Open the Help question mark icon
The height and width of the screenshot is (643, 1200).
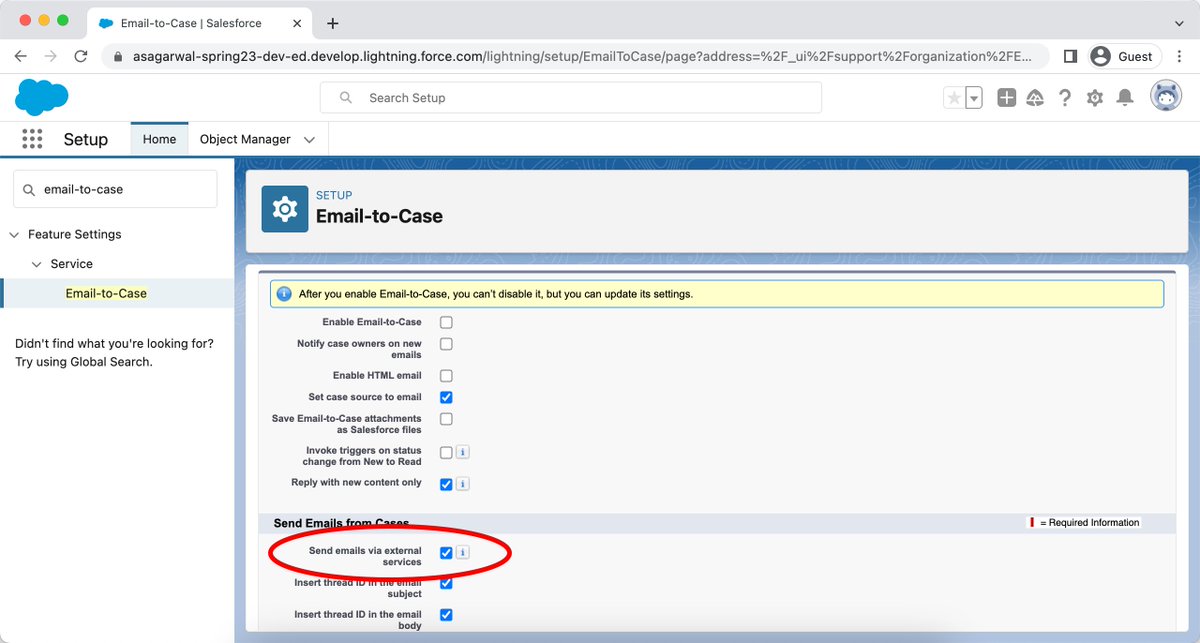point(1065,98)
